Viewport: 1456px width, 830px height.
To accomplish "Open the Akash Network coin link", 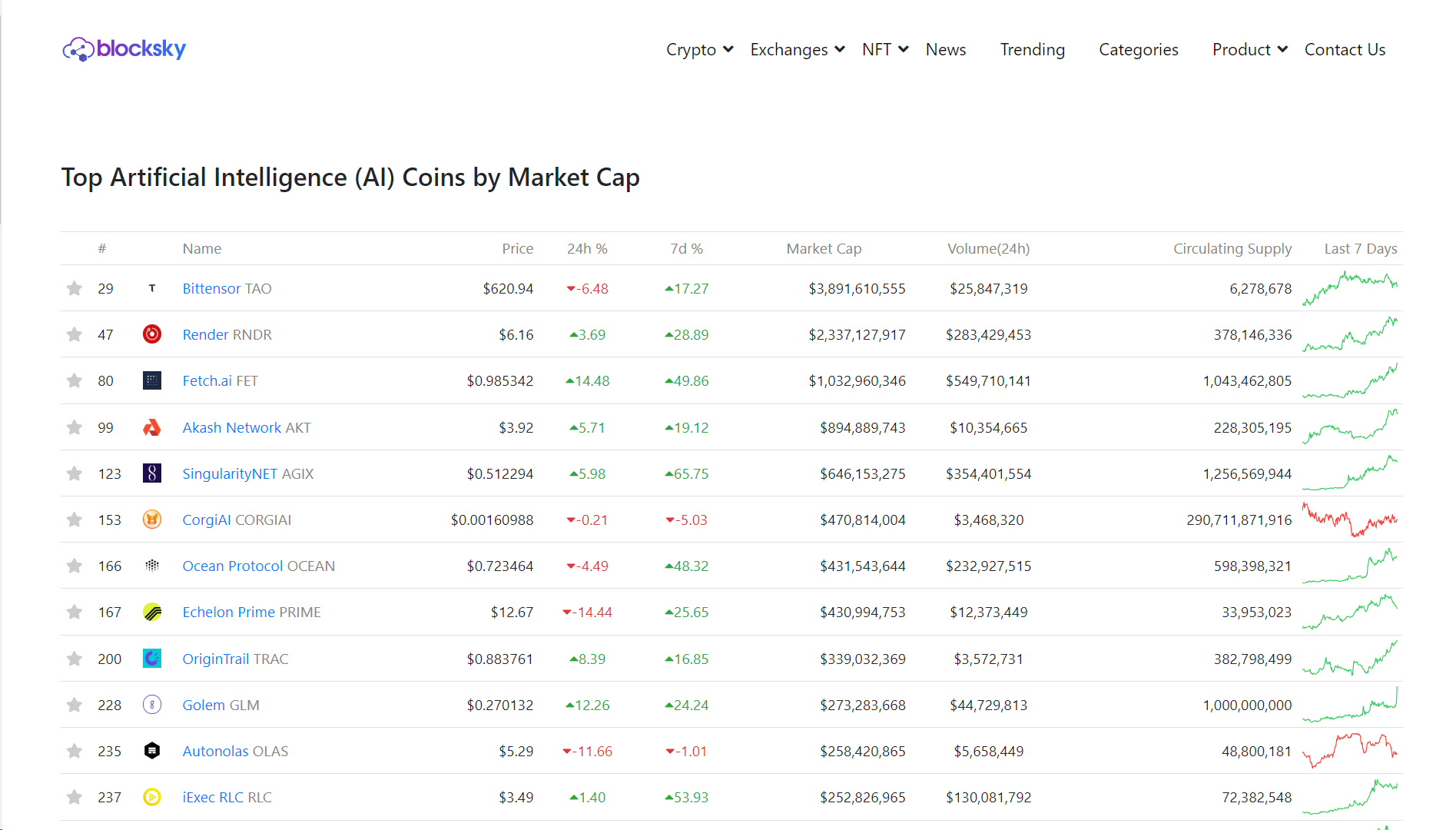I will tap(232, 427).
